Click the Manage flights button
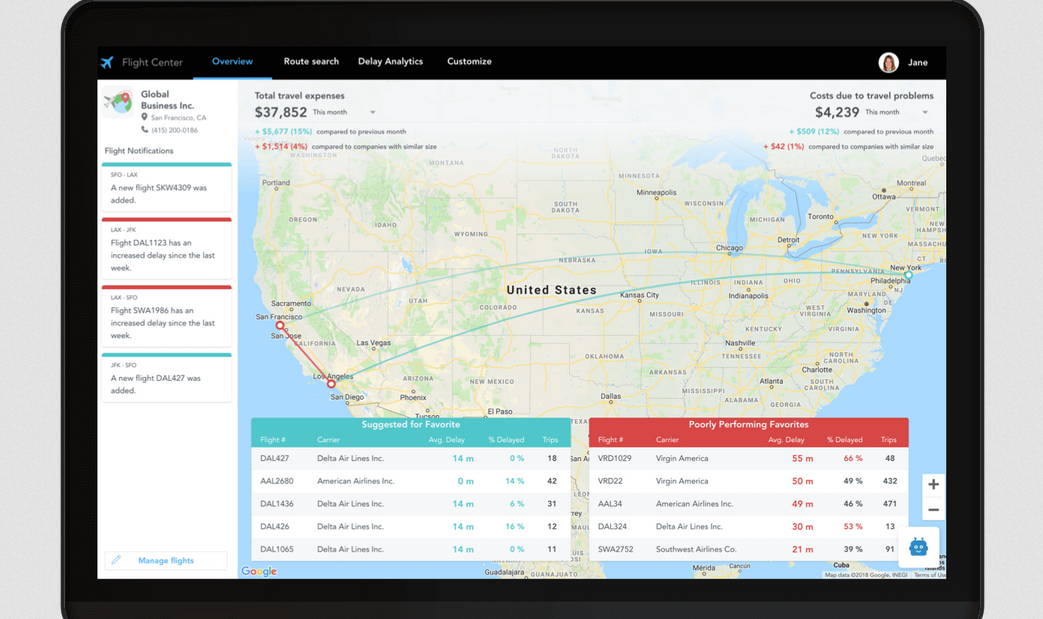Viewport: 1043px width, 619px height. click(166, 561)
